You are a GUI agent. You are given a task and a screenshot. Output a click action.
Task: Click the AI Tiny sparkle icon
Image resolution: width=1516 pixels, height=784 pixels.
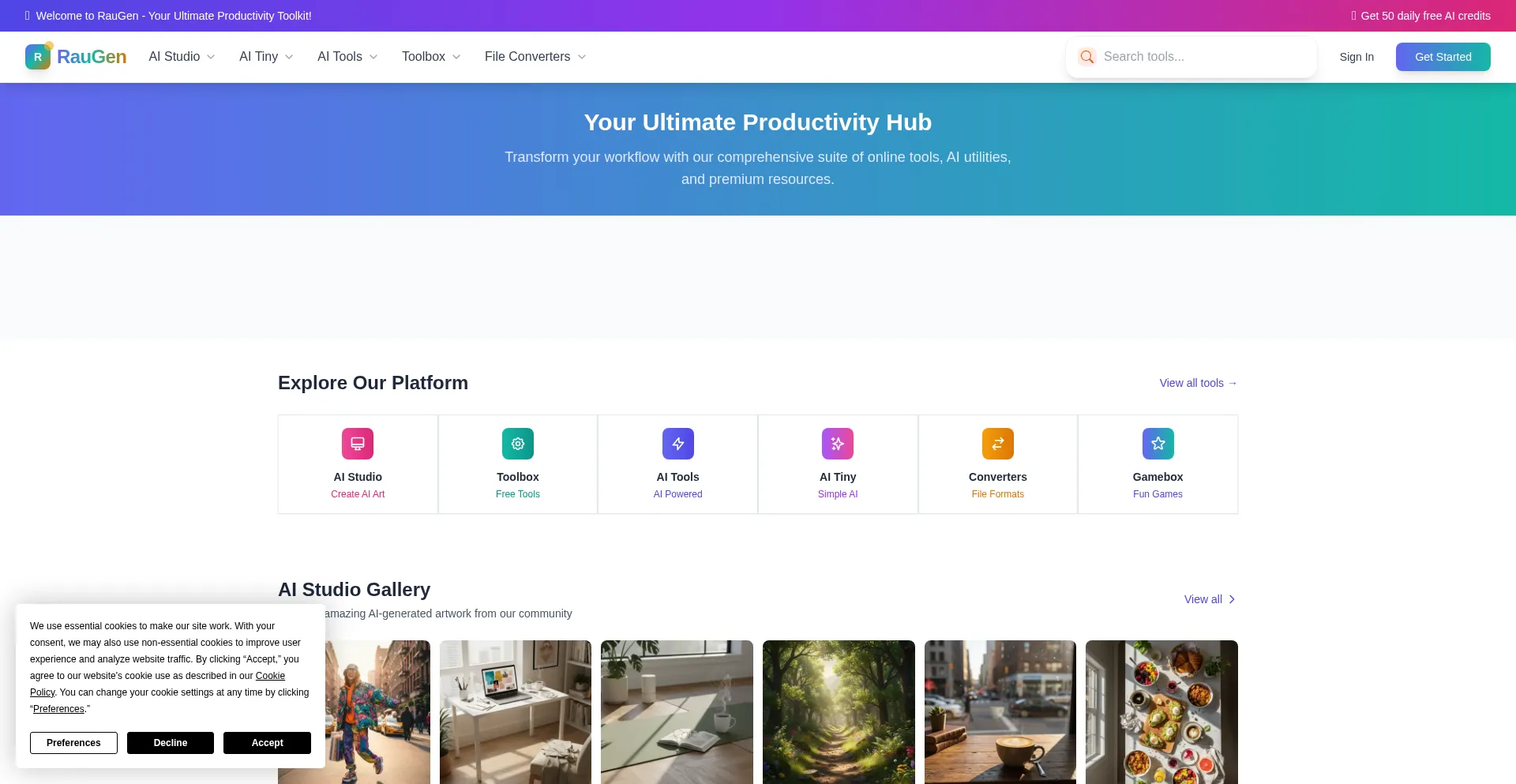(838, 444)
